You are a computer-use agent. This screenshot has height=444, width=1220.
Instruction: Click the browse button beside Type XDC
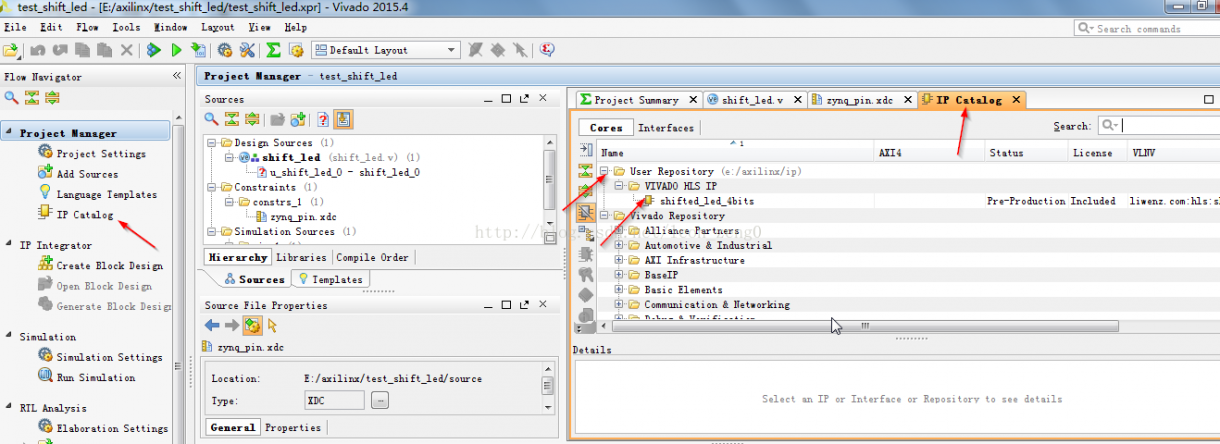pos(380,401)
